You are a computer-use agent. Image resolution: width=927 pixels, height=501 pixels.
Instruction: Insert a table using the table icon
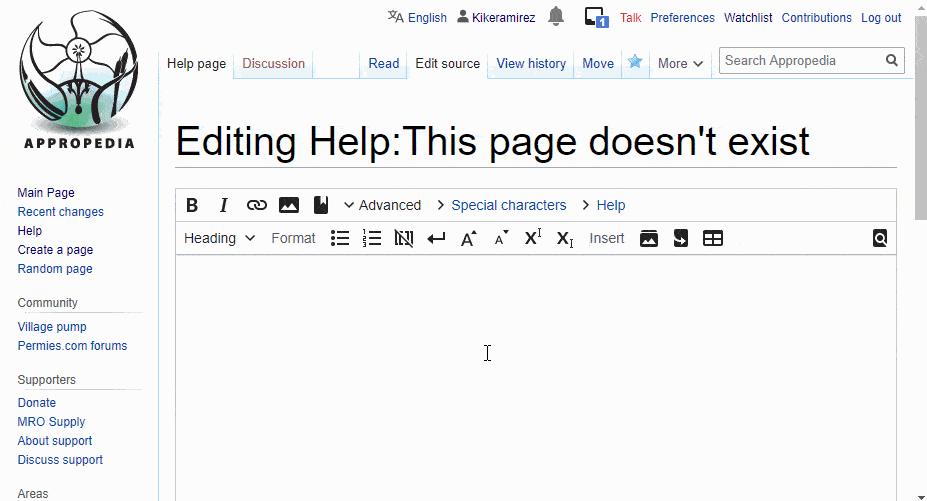[713, 238]
